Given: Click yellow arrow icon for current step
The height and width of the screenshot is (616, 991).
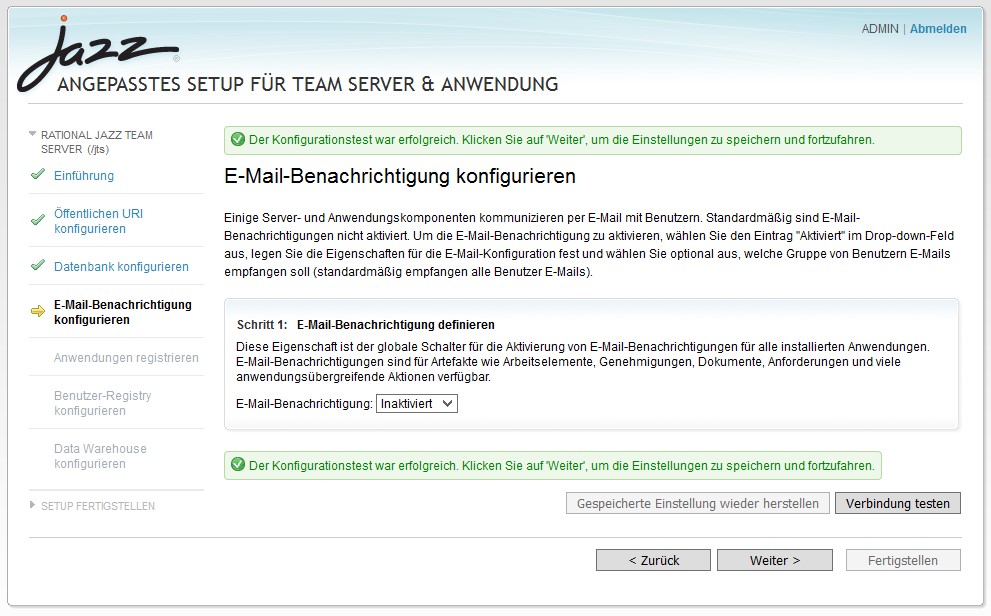Looking at the screenshot, I should pos(38,312).
